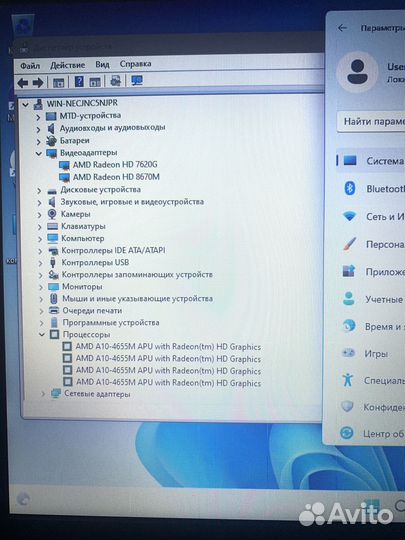This screenshot has height=540, width=405.
Task: Click the battery icon of Батареи
Action: pos(51,141)
